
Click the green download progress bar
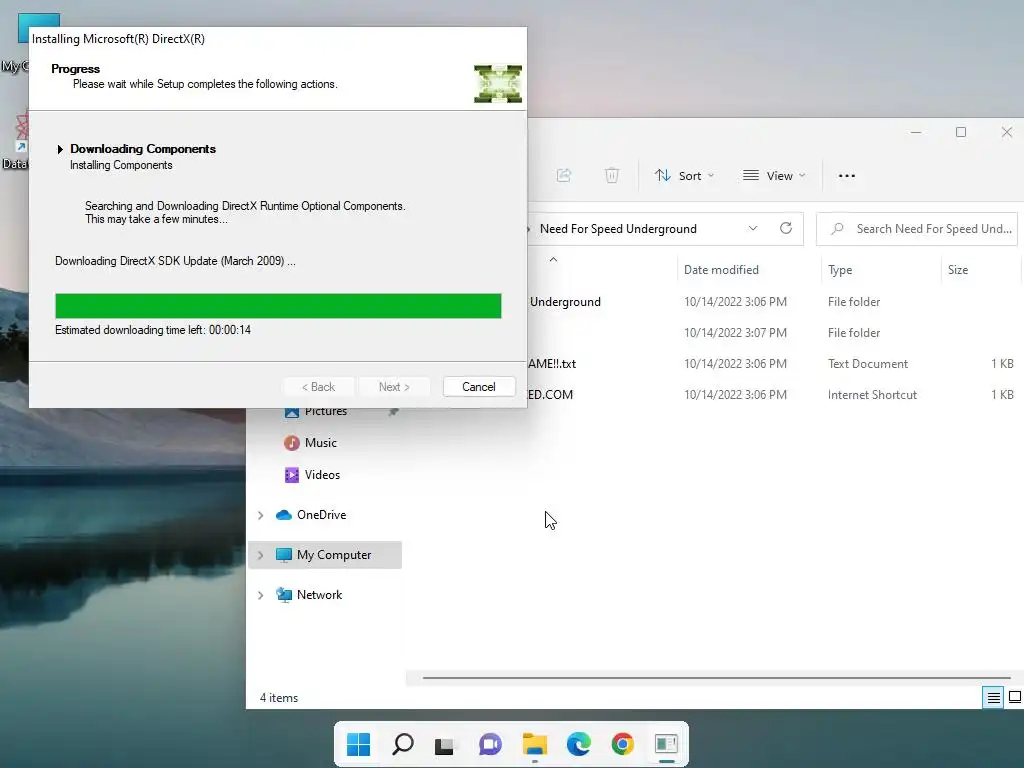[278, 306]
